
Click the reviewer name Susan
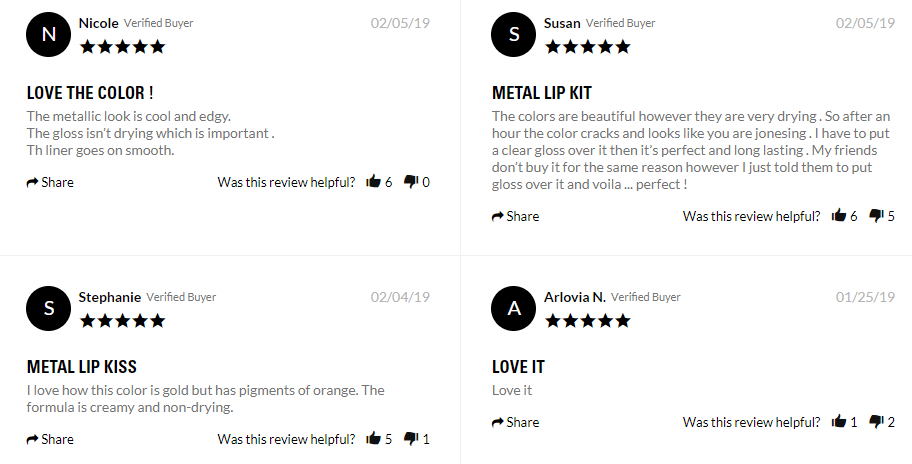[561, 23]
